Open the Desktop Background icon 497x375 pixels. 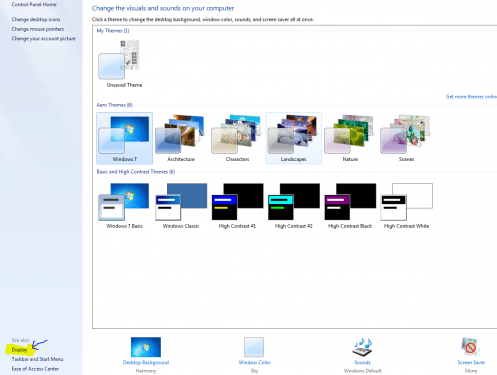146,347
